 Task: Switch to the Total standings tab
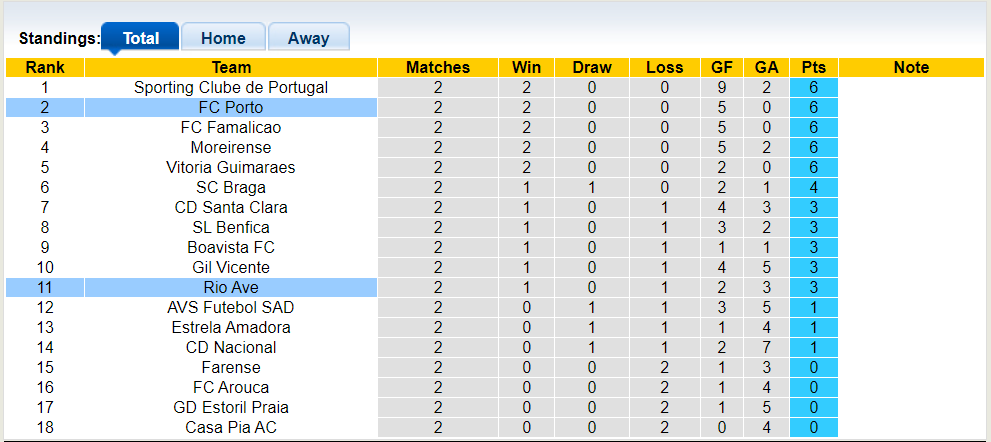(x=140, y=38)
